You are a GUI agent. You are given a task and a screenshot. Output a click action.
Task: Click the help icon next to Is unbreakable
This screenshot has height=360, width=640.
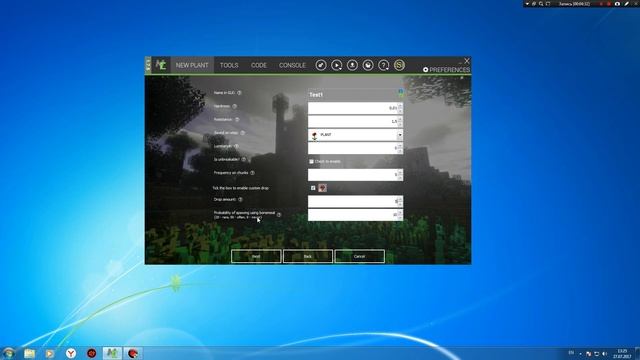pos(244,159)
